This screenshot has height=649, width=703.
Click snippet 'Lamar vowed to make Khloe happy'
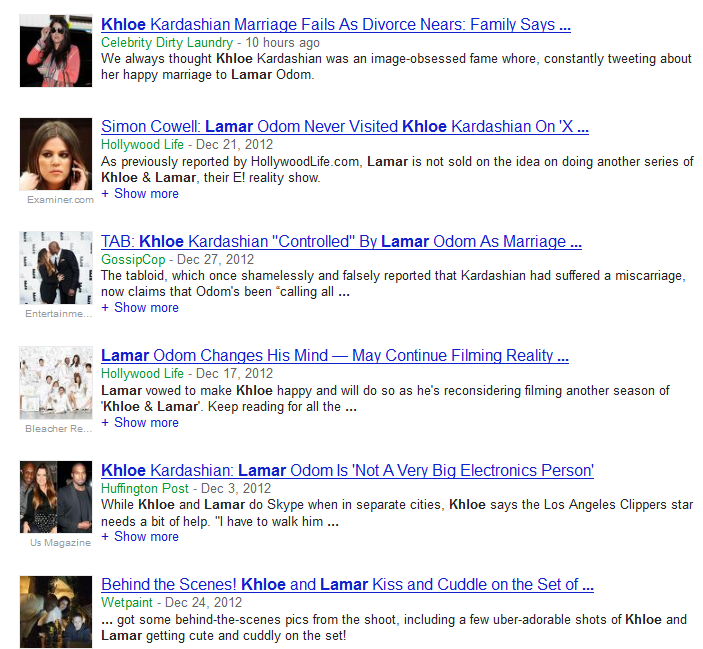[x=385, y=398]
